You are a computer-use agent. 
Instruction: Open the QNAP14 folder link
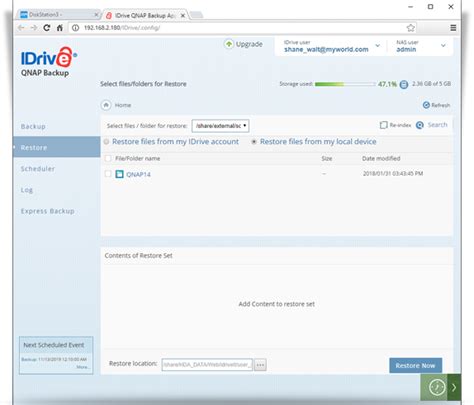(x=138, y=174)
